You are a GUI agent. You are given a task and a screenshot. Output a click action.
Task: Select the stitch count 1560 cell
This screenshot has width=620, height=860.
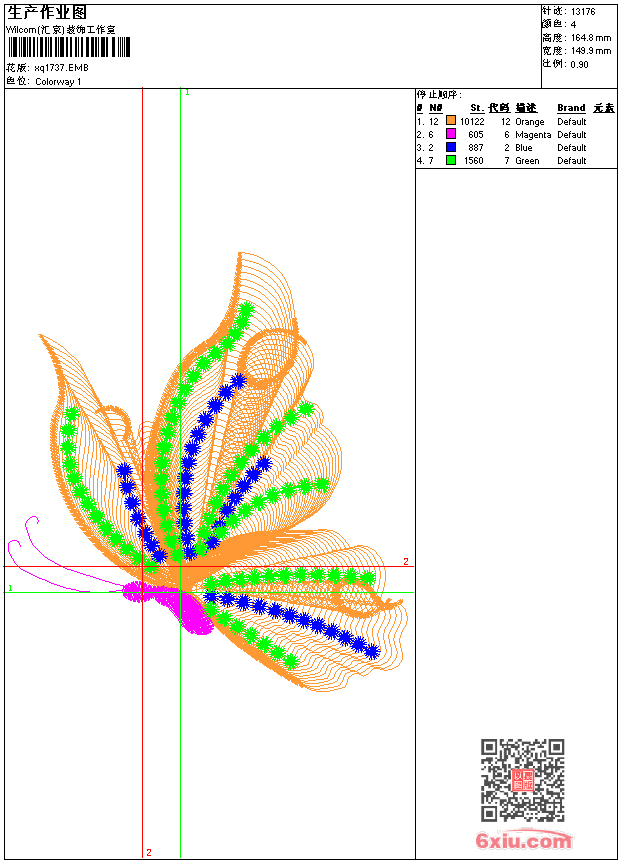coord(474,161)
